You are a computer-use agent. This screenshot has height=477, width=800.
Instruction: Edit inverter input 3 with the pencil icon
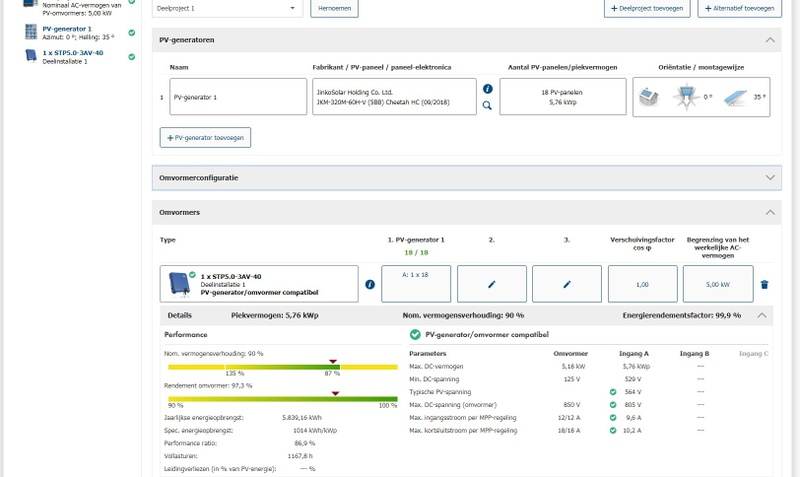[x=566, y=284]
